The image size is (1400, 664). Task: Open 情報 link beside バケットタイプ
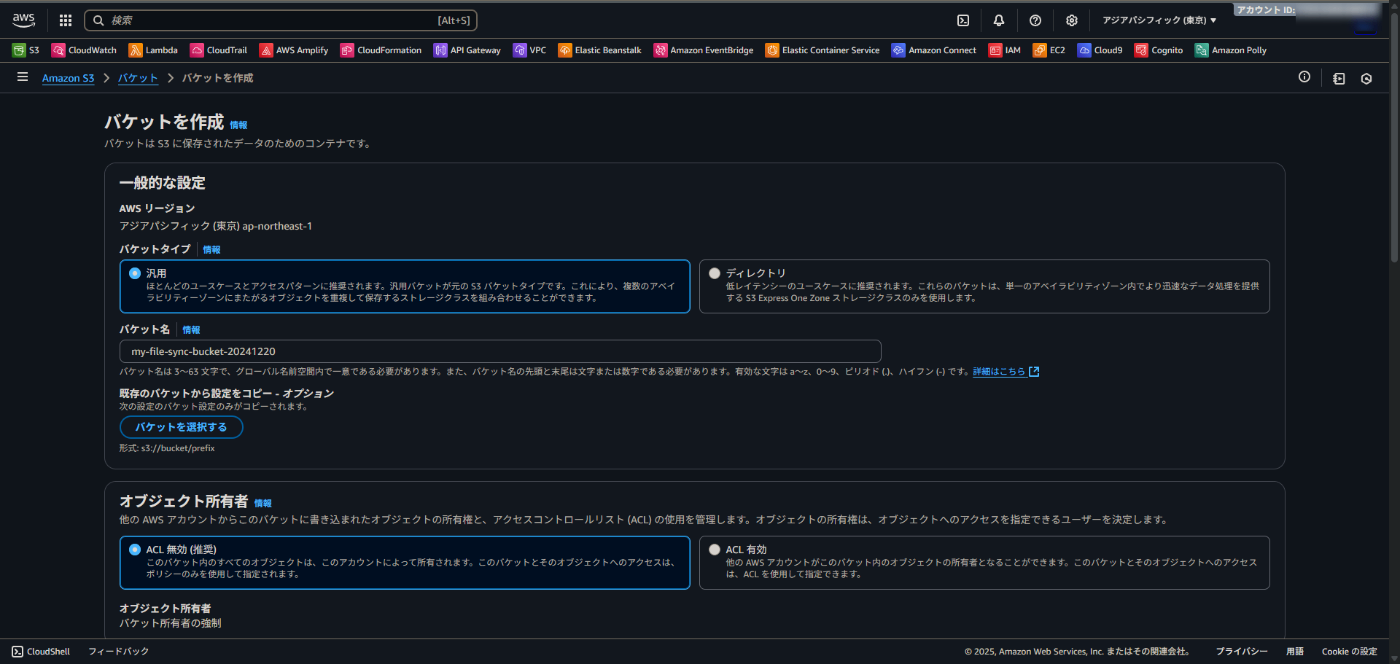click(x=212, y=249)
